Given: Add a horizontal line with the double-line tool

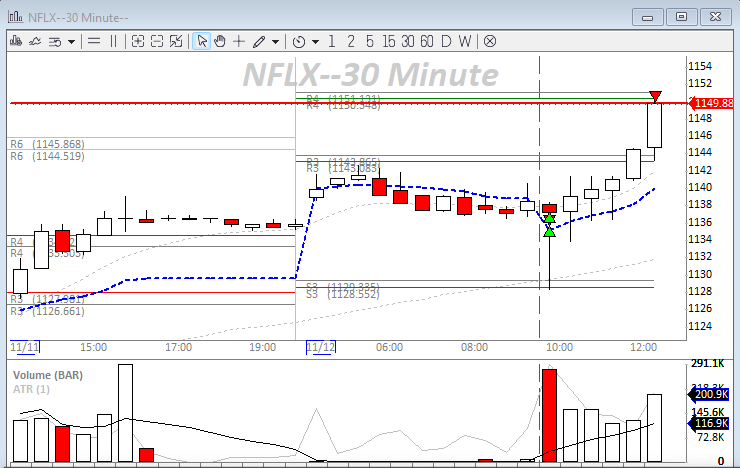Looking at the screenshot, I should [94, 42].
